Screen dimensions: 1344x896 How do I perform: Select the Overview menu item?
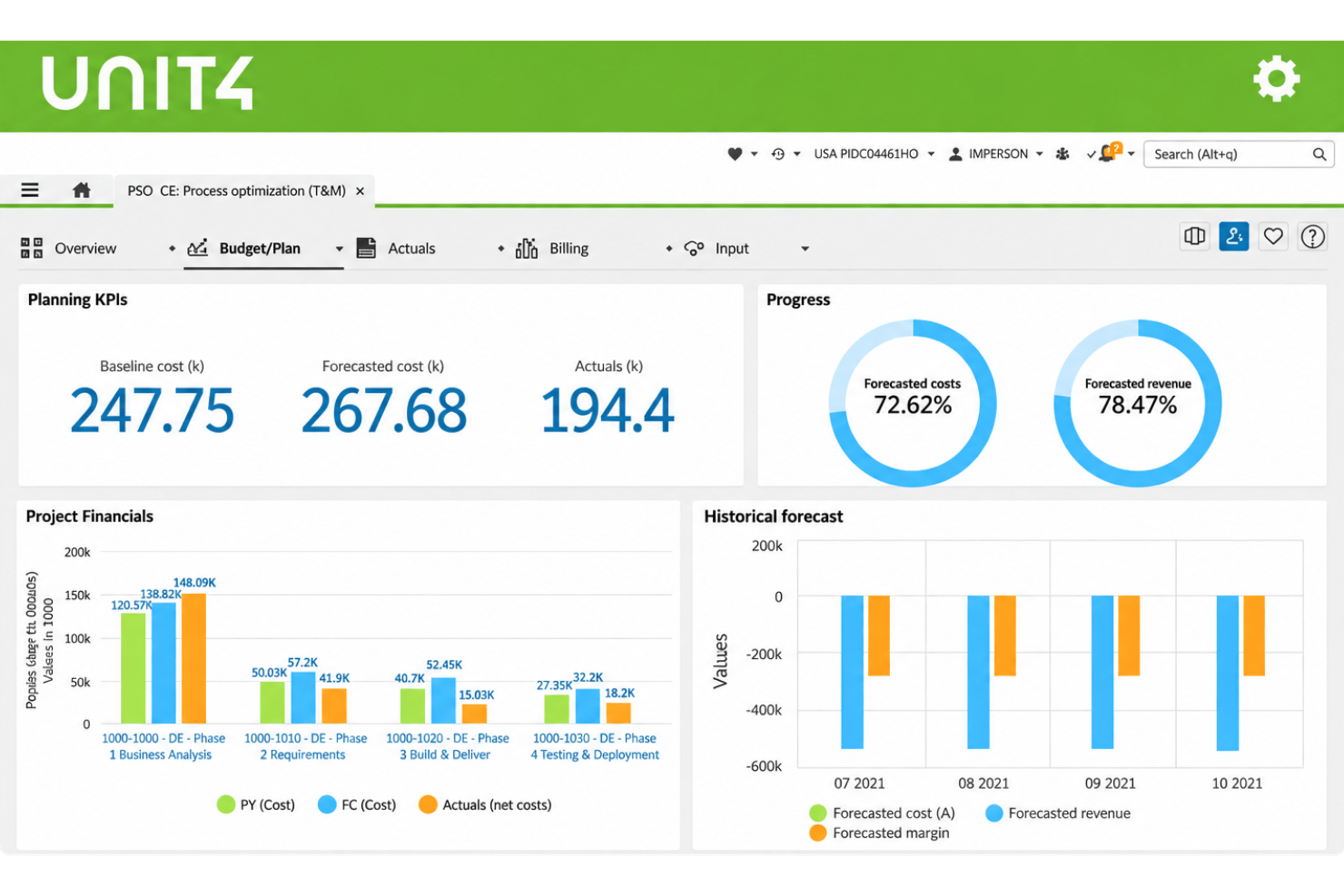[85, 249]
